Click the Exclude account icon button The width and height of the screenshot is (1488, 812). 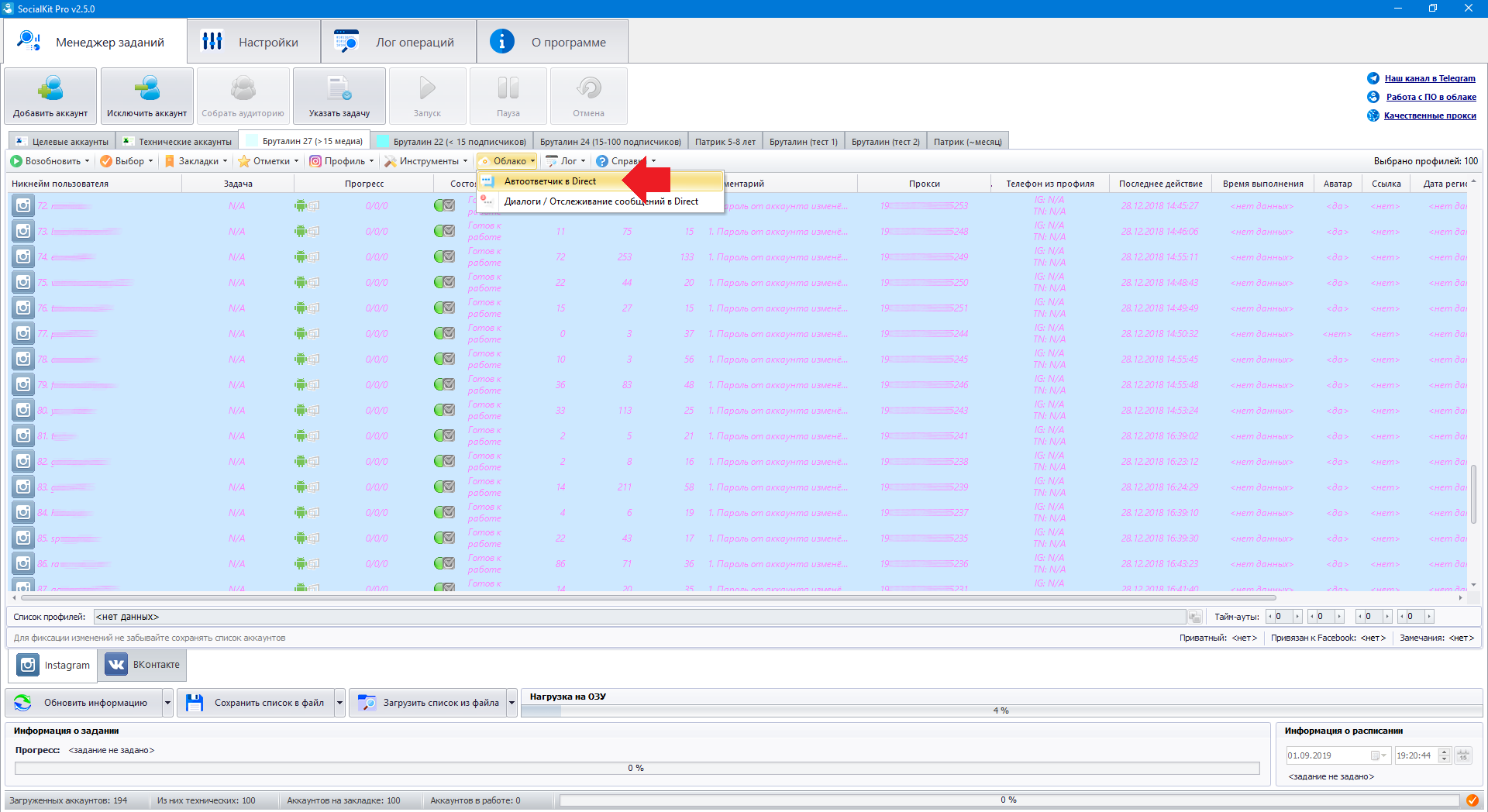(146, 96)
